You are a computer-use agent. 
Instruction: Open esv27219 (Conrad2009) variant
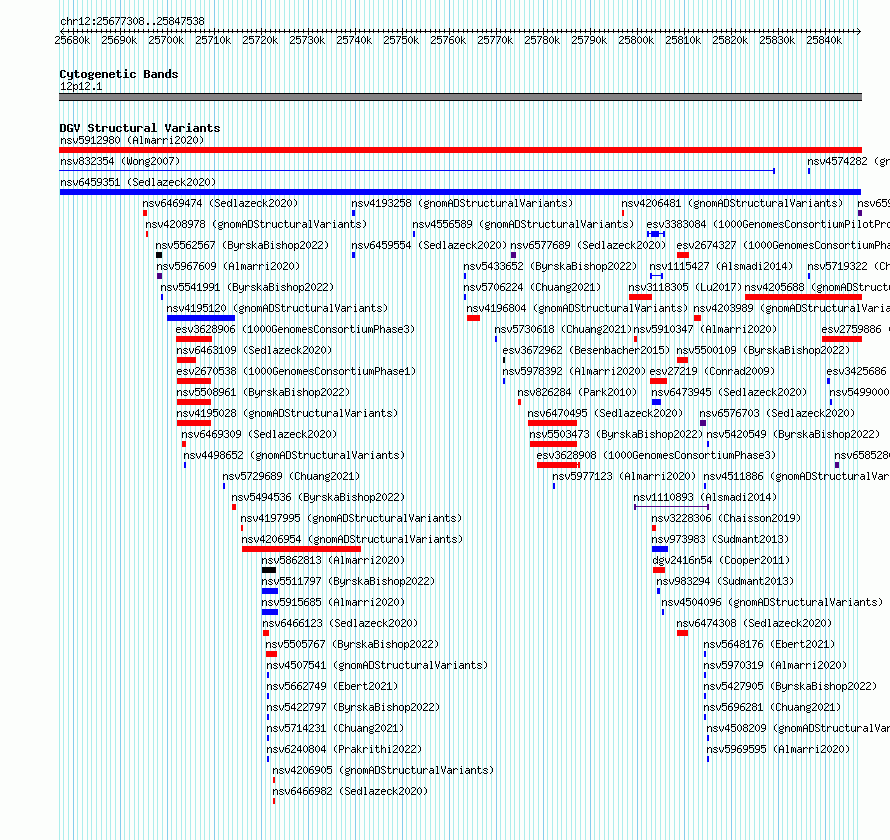tap(712, 371)
